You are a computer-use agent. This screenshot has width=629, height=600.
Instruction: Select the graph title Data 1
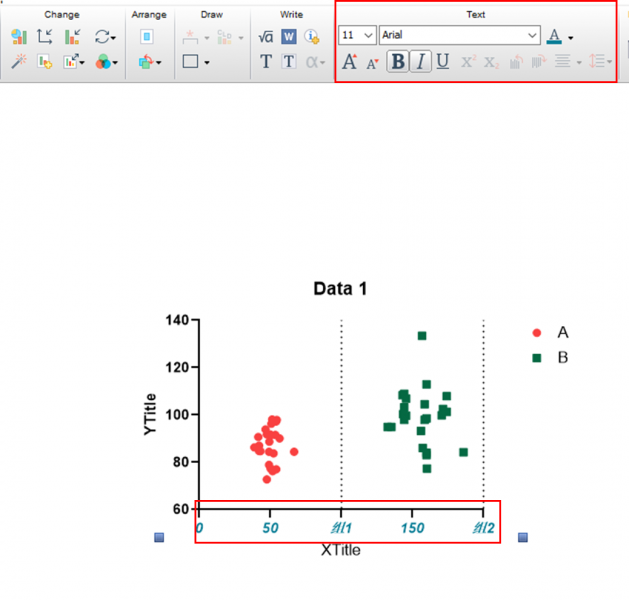340,289
